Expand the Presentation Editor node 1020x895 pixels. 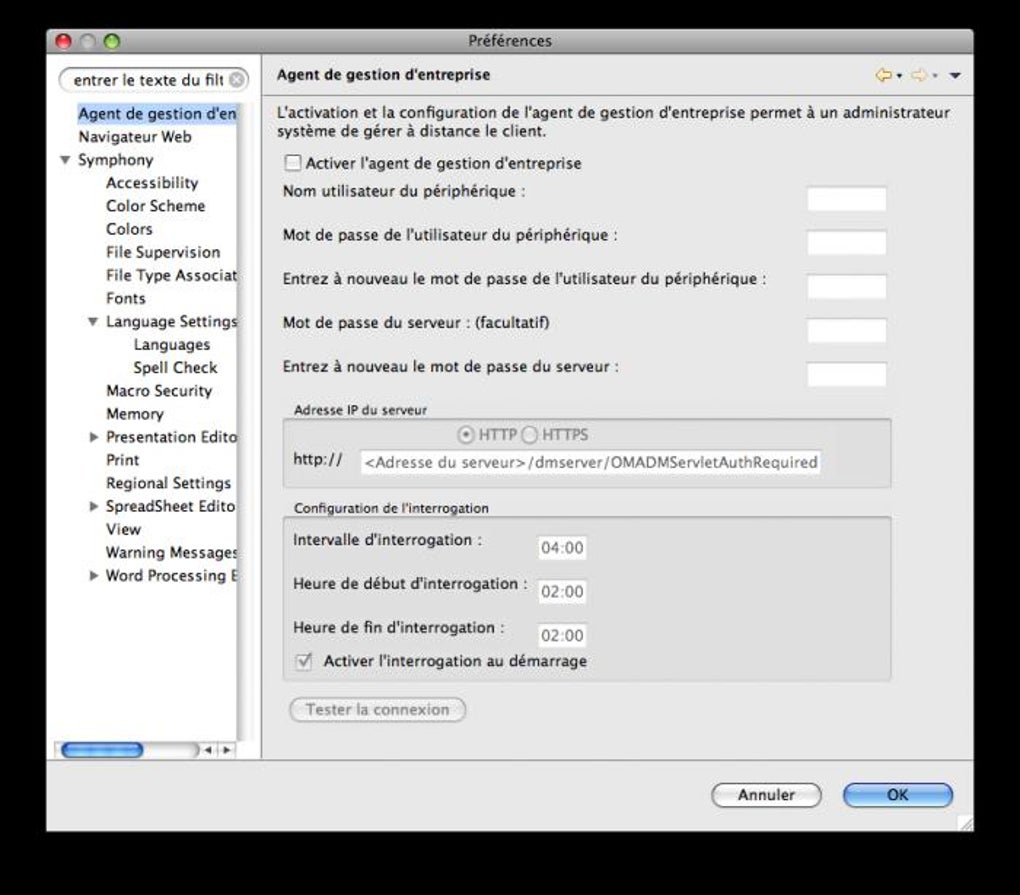(93, 437)
